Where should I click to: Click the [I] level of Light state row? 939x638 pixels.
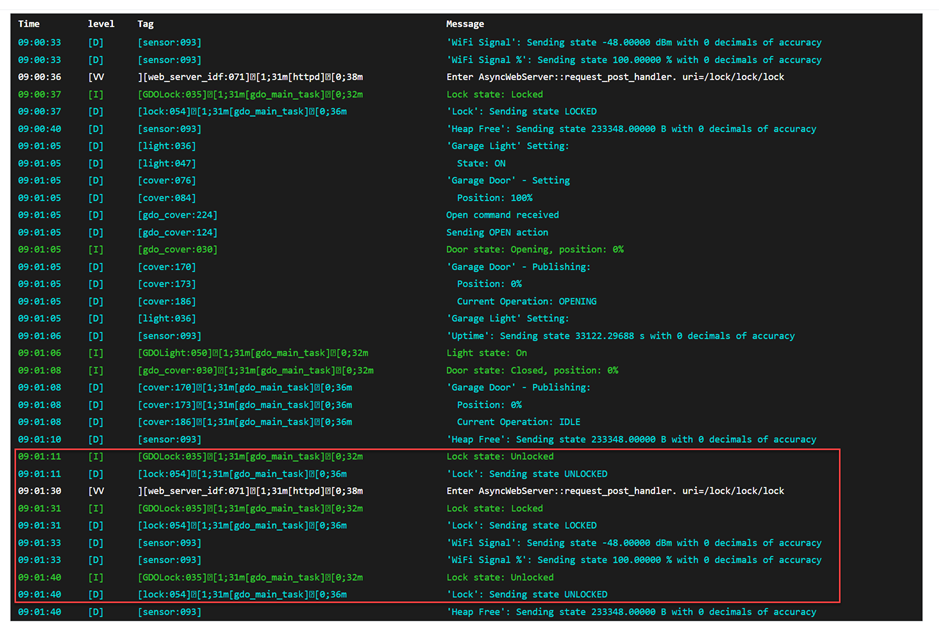pos(96,353)
